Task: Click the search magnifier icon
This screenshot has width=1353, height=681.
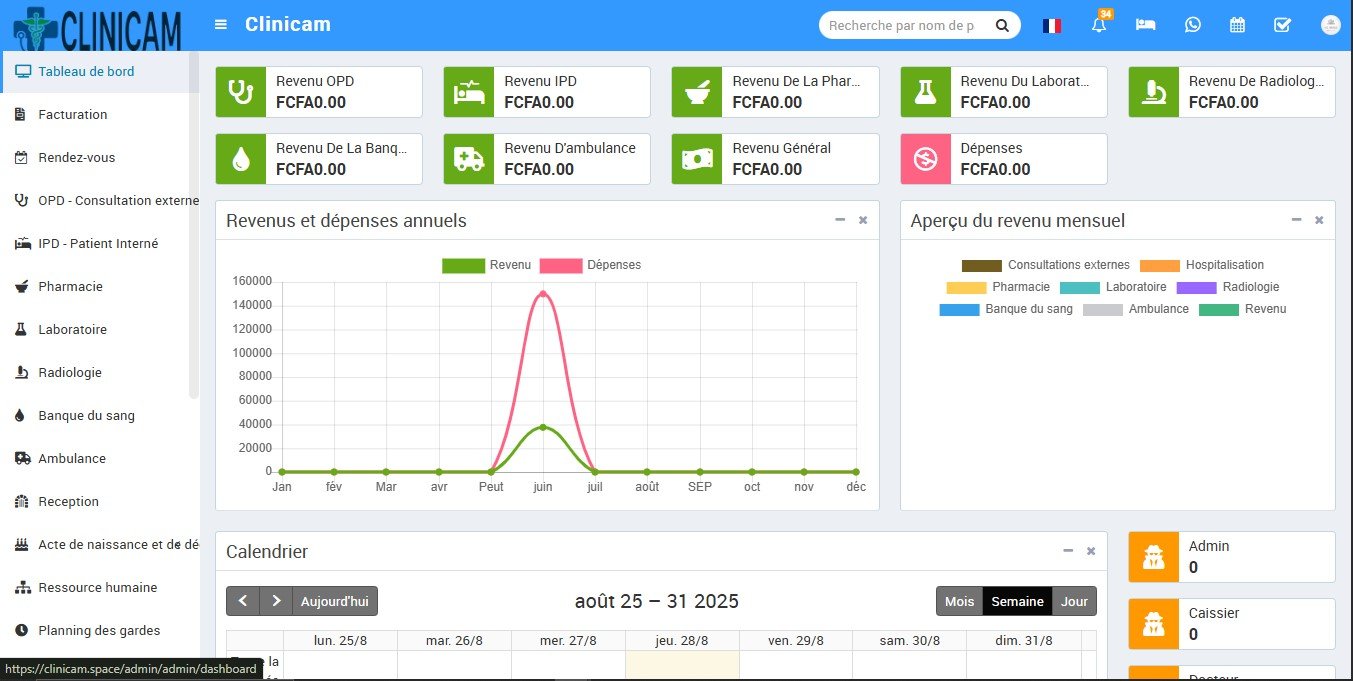Action: click(1002, 26)
